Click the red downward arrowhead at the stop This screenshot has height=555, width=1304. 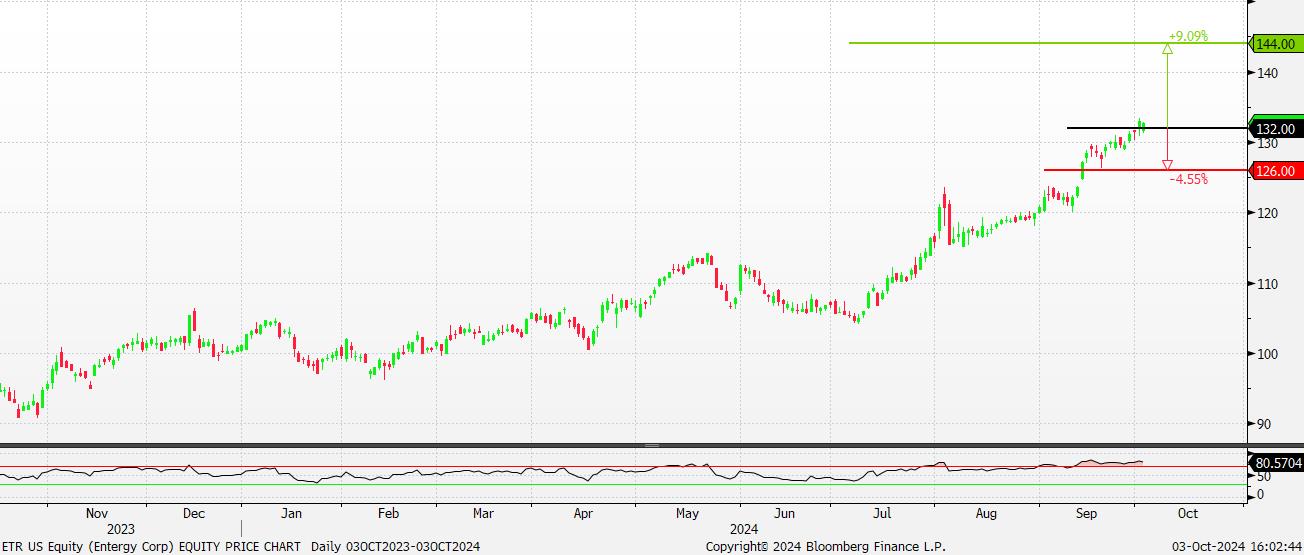point(1167,164)
